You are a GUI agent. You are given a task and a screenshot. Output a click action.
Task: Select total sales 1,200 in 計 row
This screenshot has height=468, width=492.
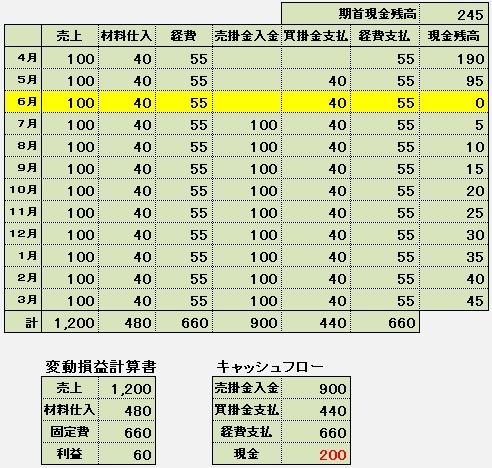[70, 322]
